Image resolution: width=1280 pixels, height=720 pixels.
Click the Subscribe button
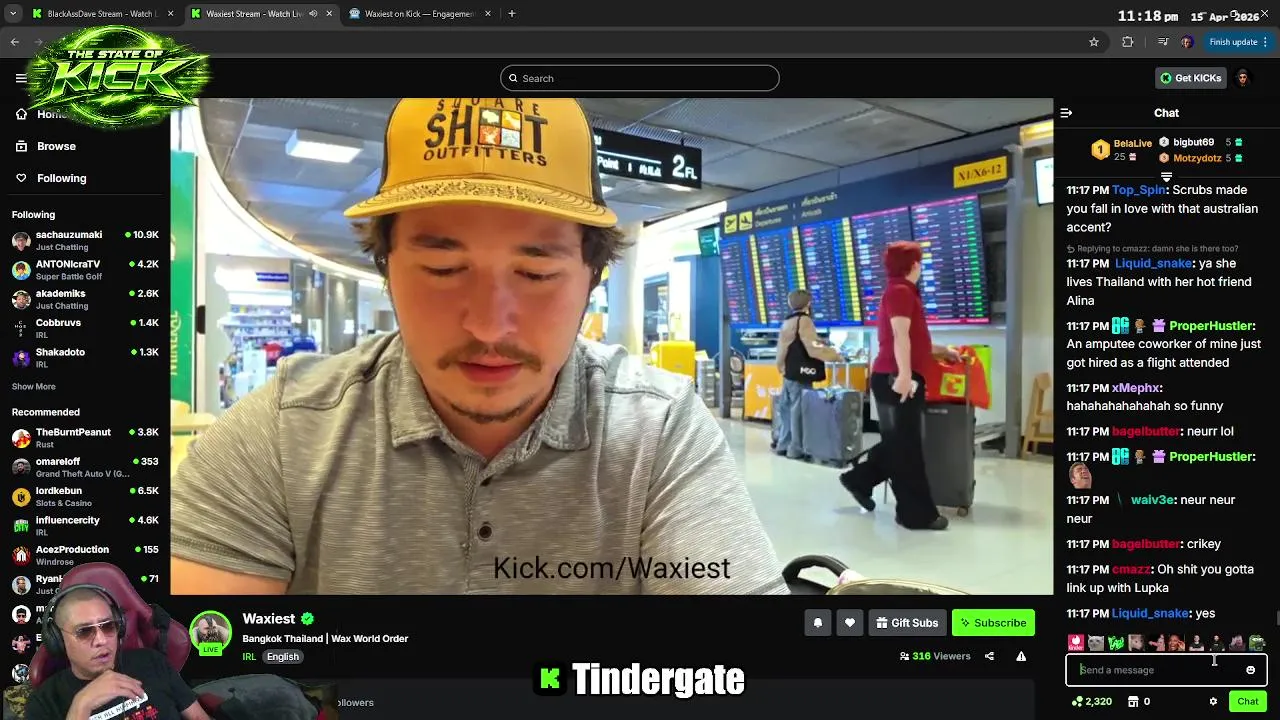pos(993,623)
